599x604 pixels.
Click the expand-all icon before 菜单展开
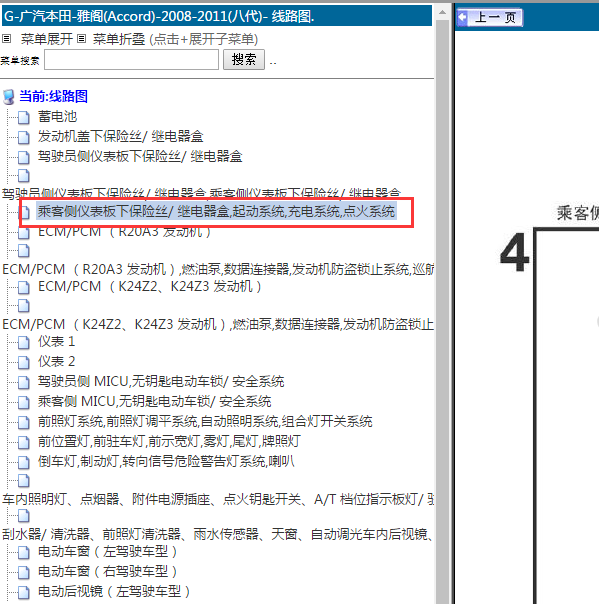[7, 39]
